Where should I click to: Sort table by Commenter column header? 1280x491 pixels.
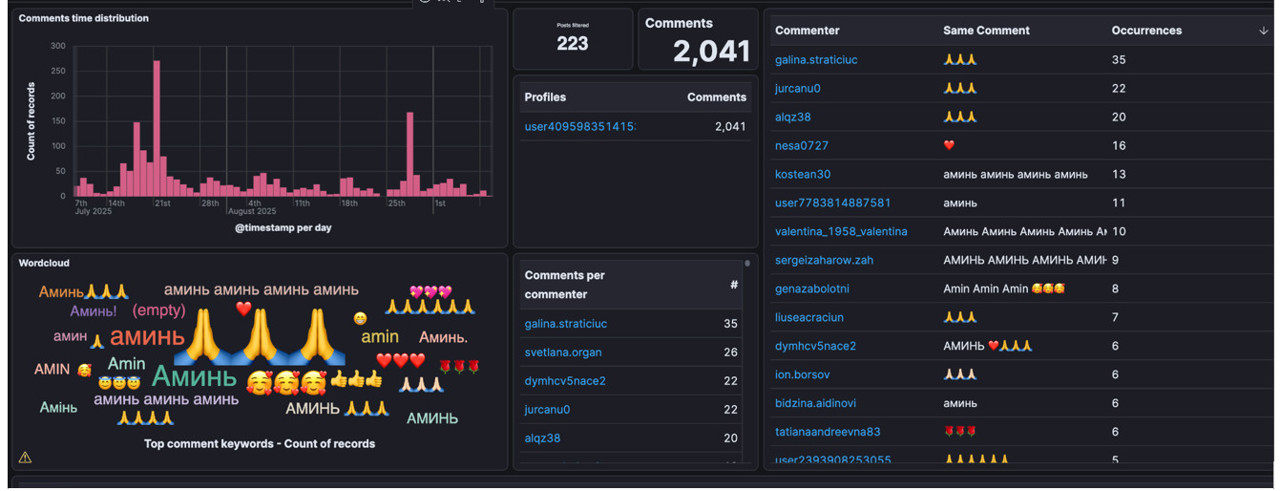coord(807,31)
